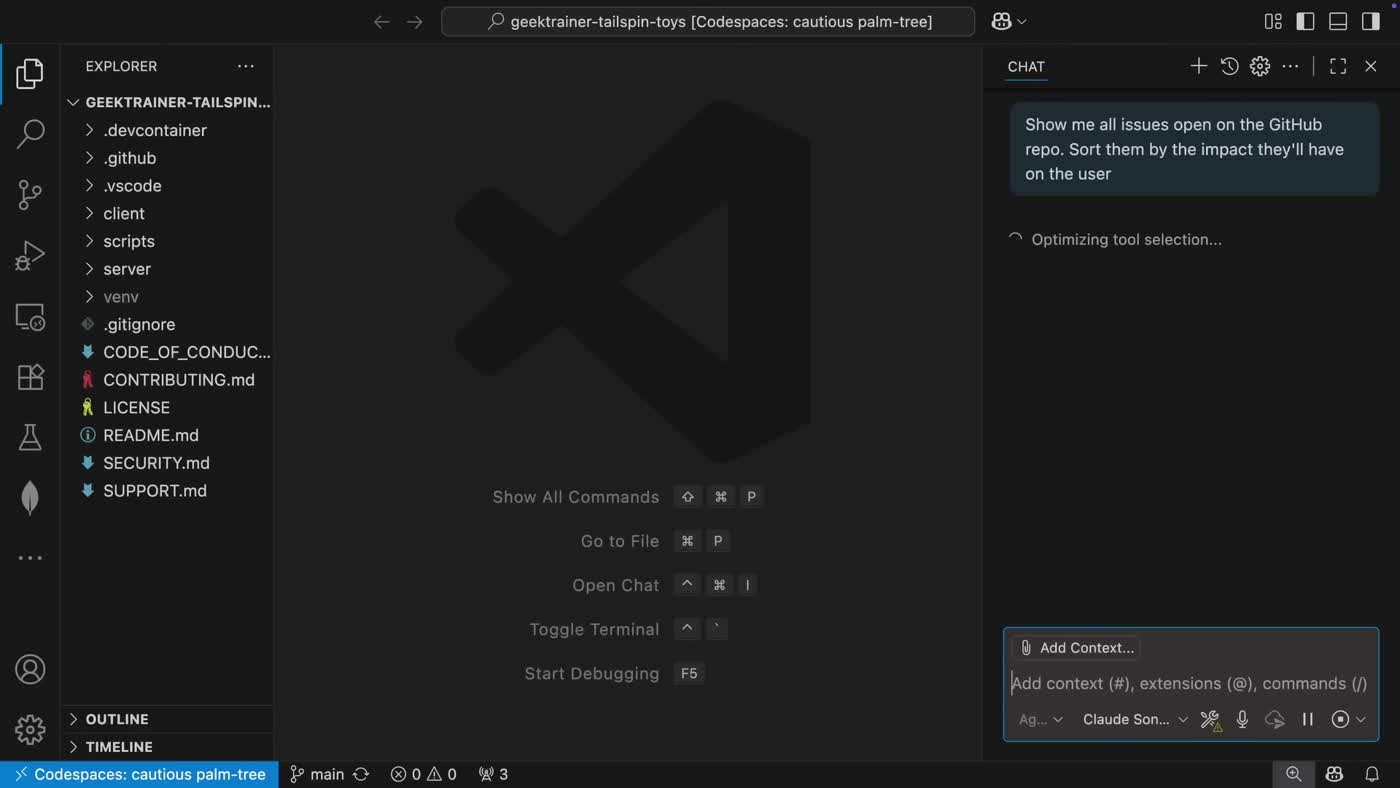Click the title bar command search box

tap(708, 21)
